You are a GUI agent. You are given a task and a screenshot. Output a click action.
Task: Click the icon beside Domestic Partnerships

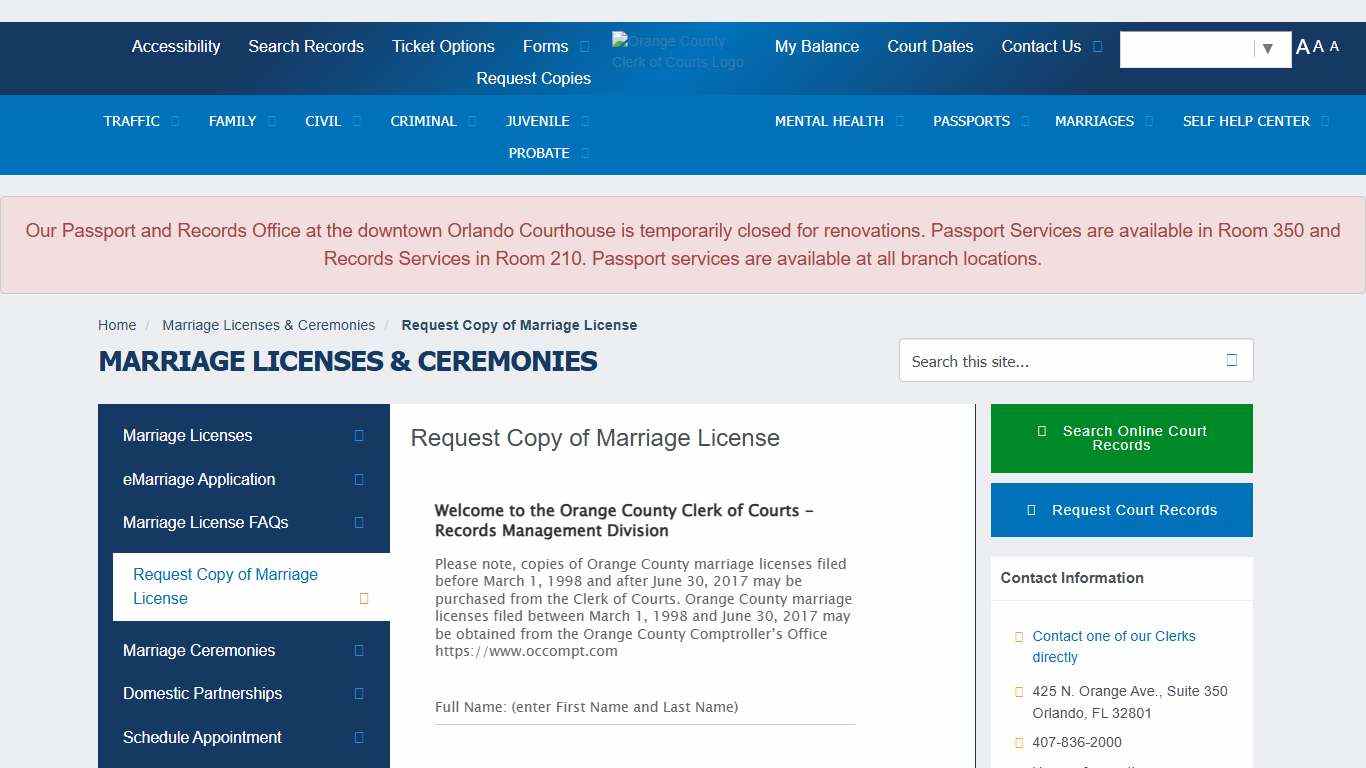pos(359,694)
